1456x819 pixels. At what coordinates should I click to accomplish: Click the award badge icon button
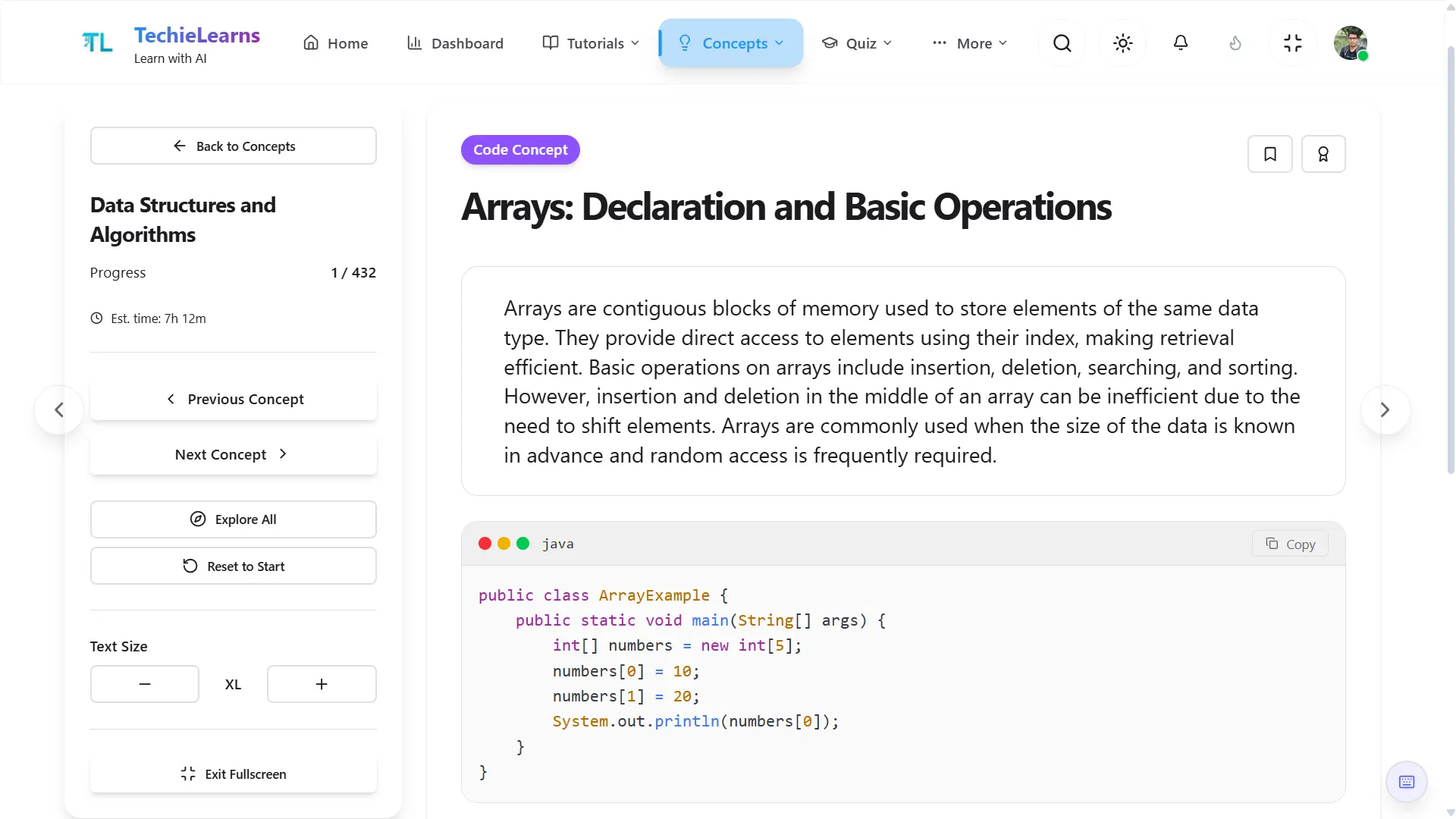[x=1323, y=154]
